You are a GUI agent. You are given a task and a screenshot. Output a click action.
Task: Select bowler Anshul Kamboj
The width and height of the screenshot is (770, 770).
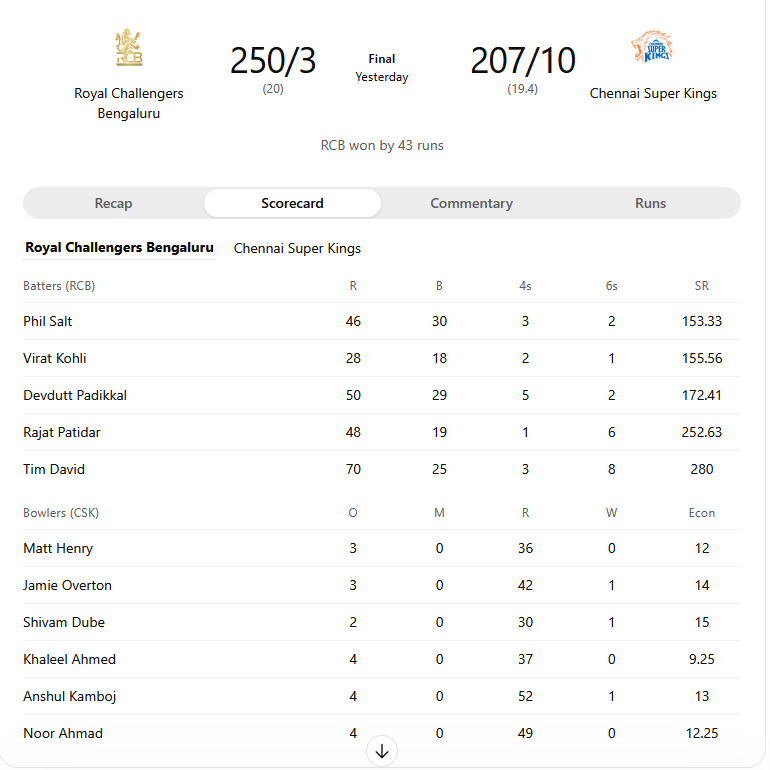pos(69,696)
